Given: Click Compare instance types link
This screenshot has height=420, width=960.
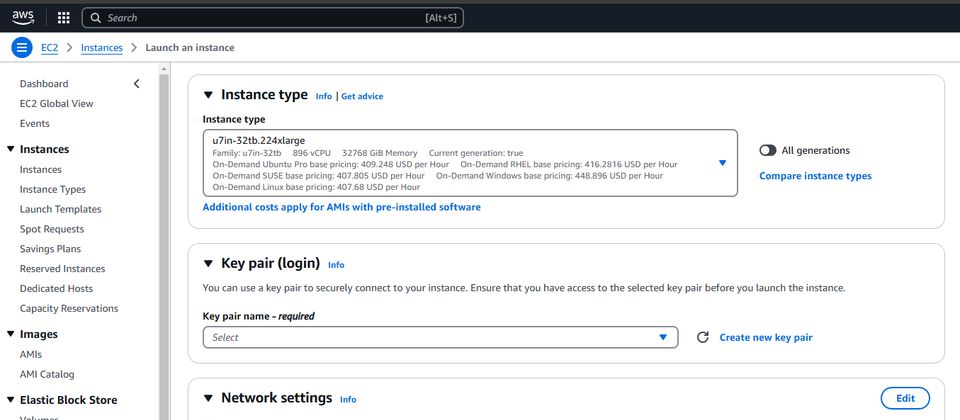Looking at the screenshot, I should point(816,176).
